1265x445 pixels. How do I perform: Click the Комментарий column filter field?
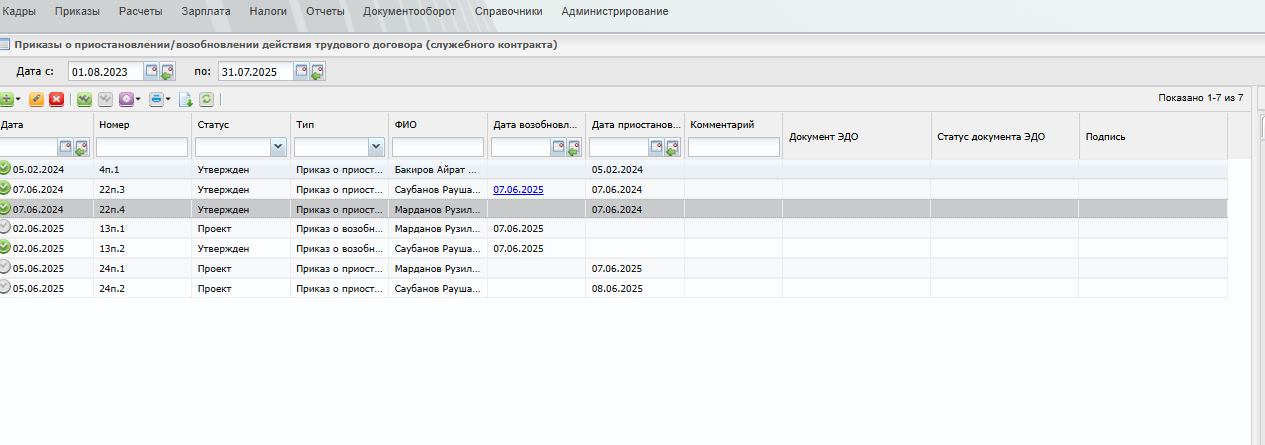(734, 147)
